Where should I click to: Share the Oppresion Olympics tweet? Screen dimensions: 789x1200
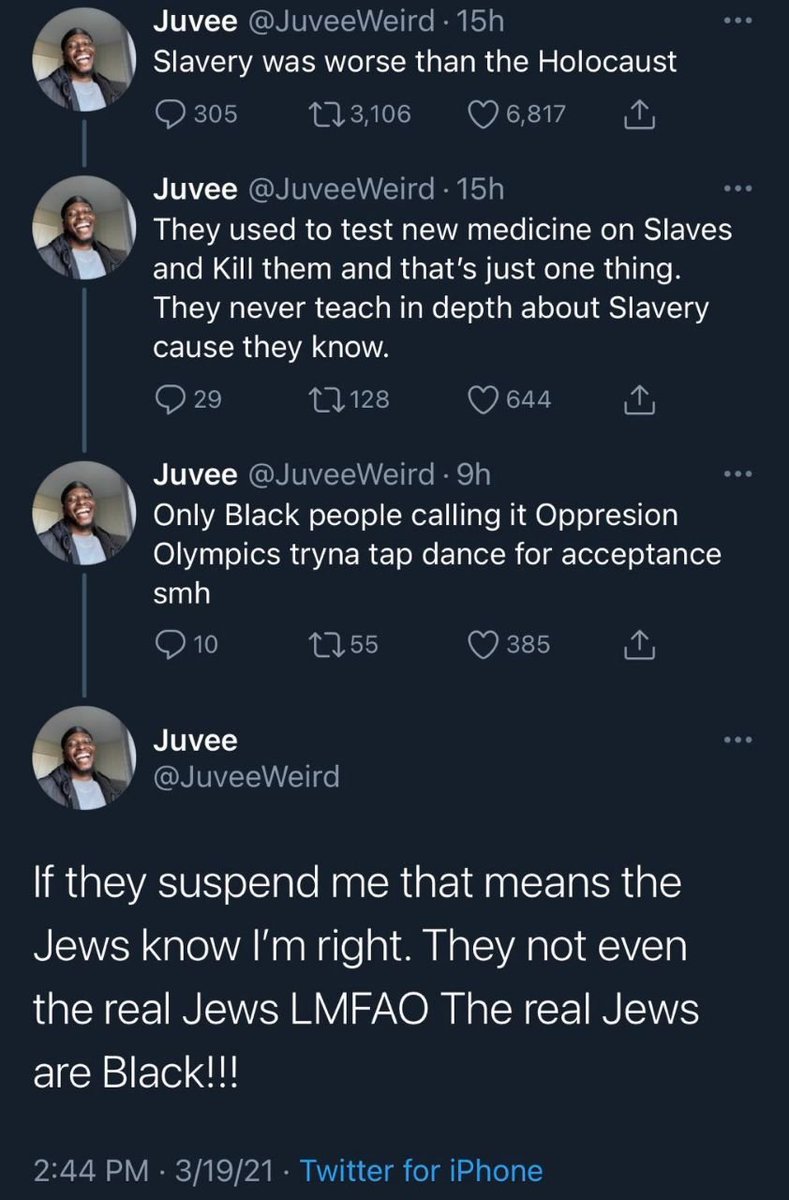[637, 646]
